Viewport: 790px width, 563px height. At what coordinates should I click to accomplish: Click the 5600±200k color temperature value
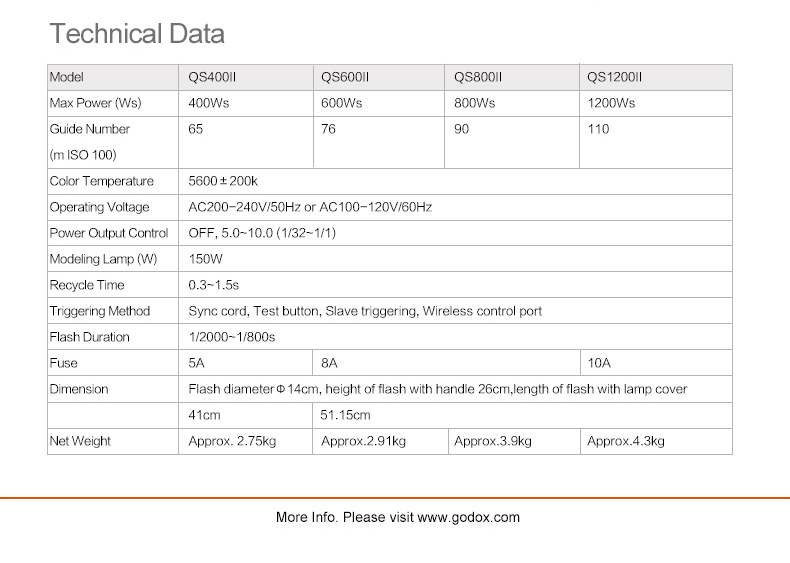click(223, 181)
